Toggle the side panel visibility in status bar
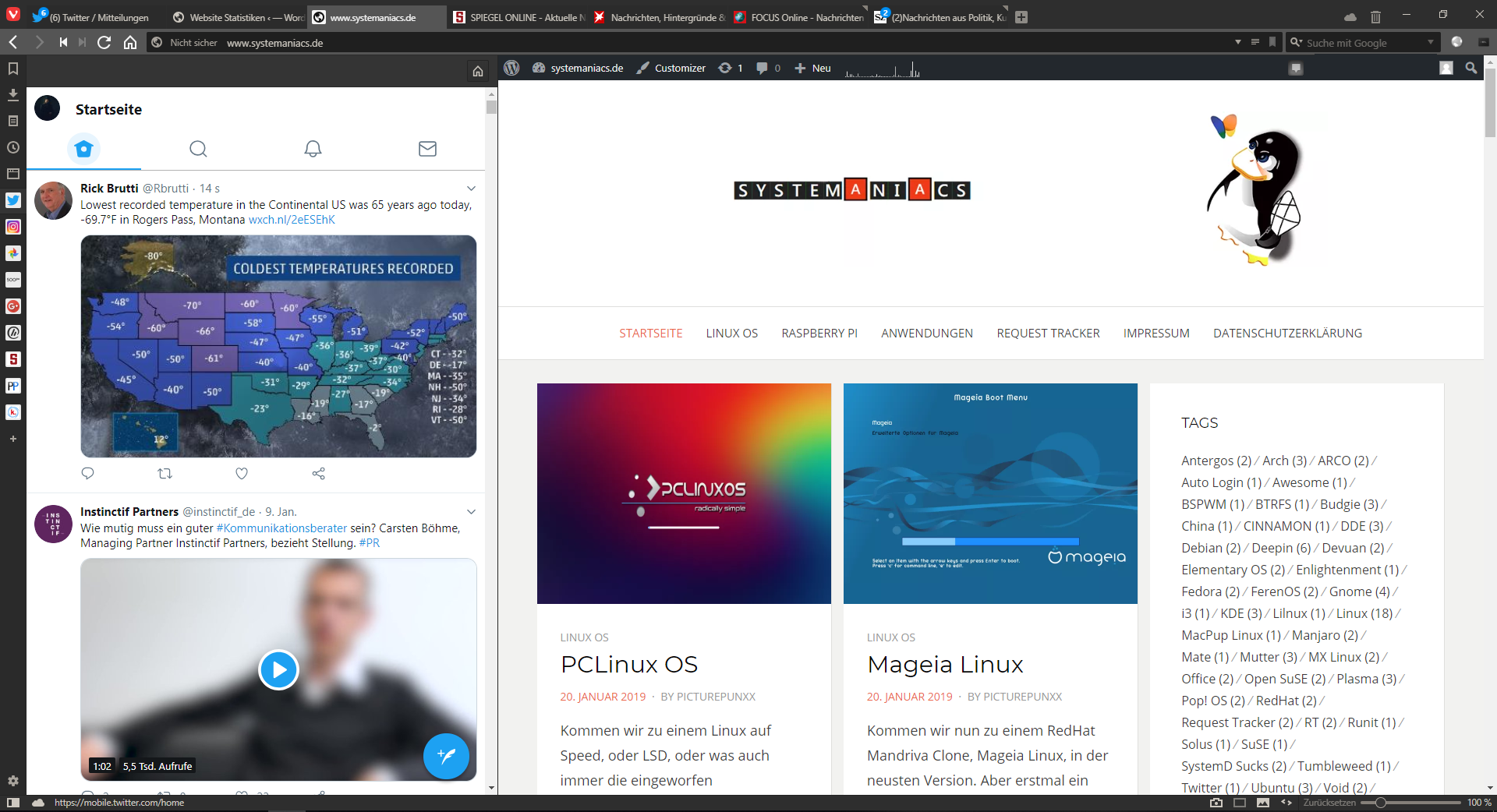Image resolution: width=1497 pixels, height=812 pixels. (x=13, y=803)
